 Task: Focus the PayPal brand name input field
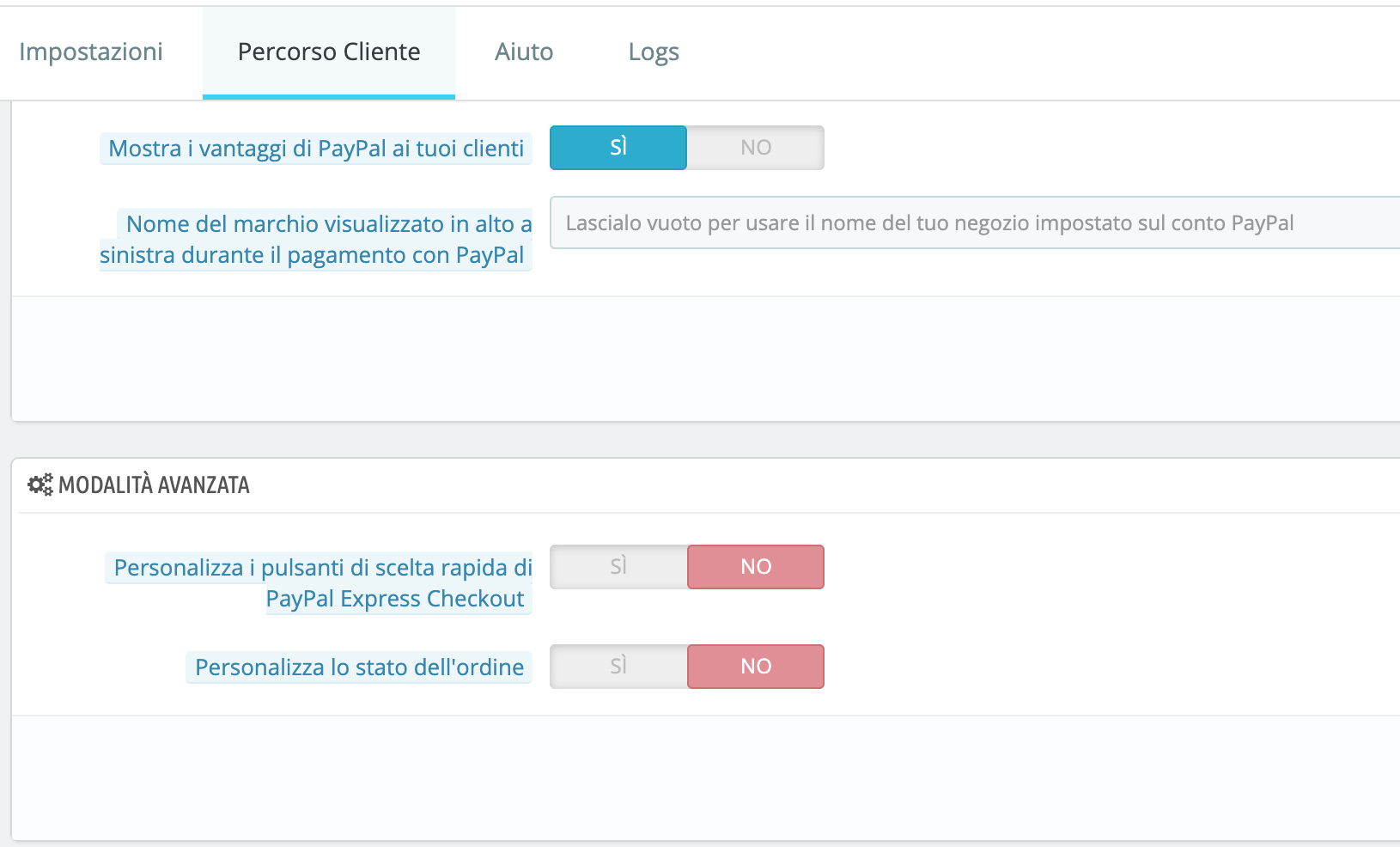[975, 223]
